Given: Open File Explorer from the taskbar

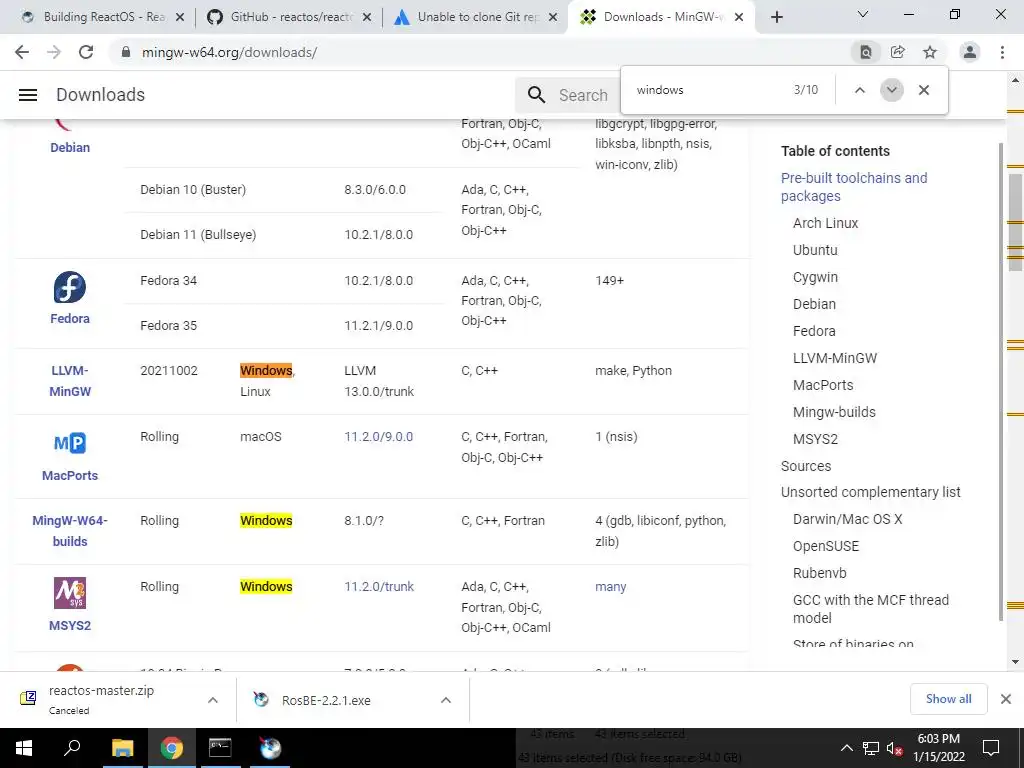Looking at the screenshot, I should [122, 748].
